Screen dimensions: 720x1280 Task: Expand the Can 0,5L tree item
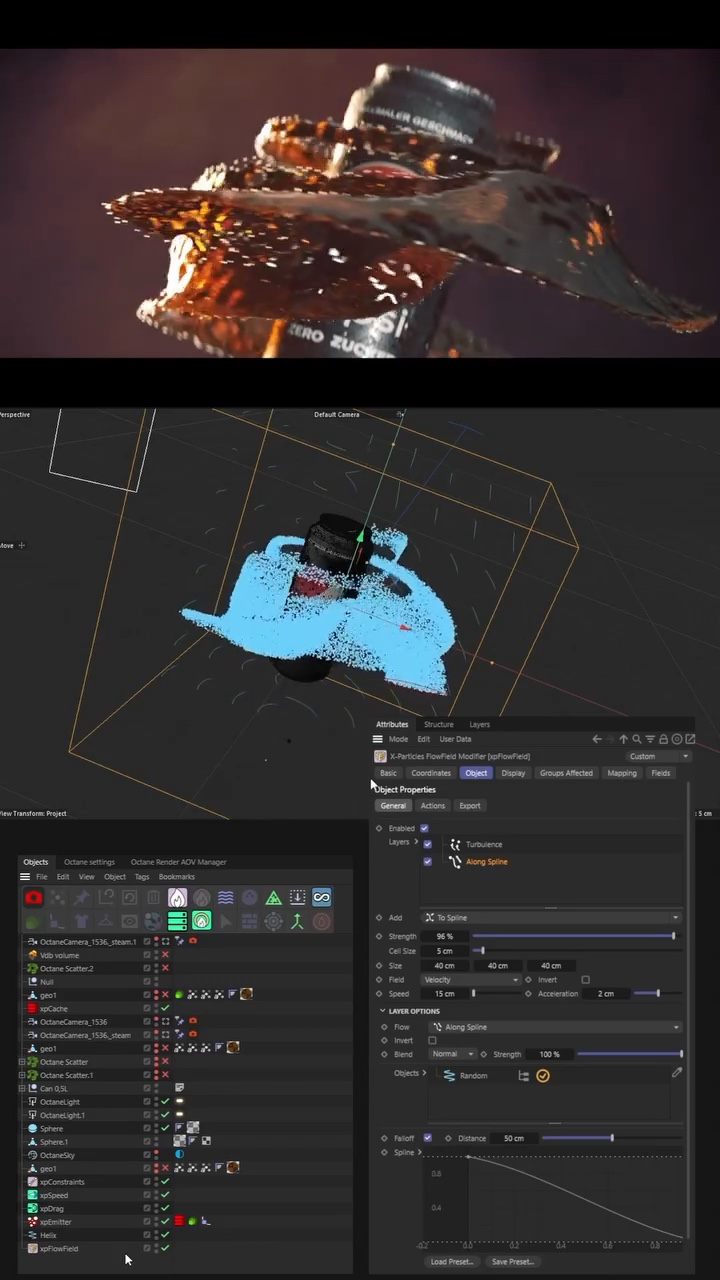pos(22,1088)
